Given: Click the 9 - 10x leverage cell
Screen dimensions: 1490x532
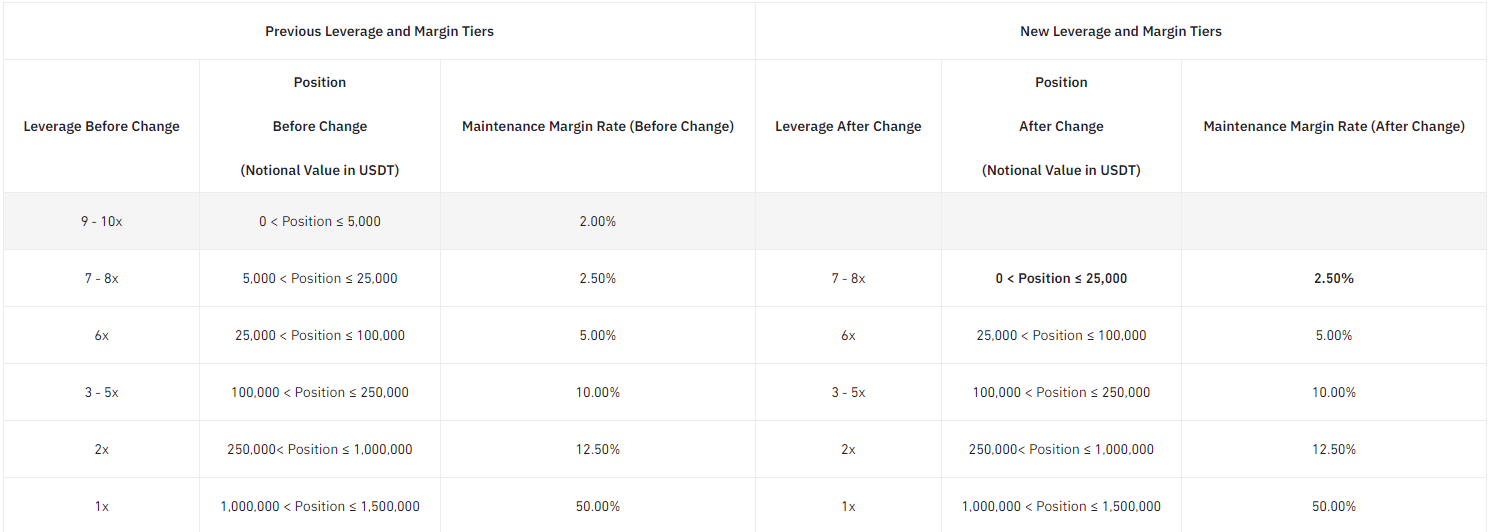Looking at the screenshot, I should [x=101, y=221].
